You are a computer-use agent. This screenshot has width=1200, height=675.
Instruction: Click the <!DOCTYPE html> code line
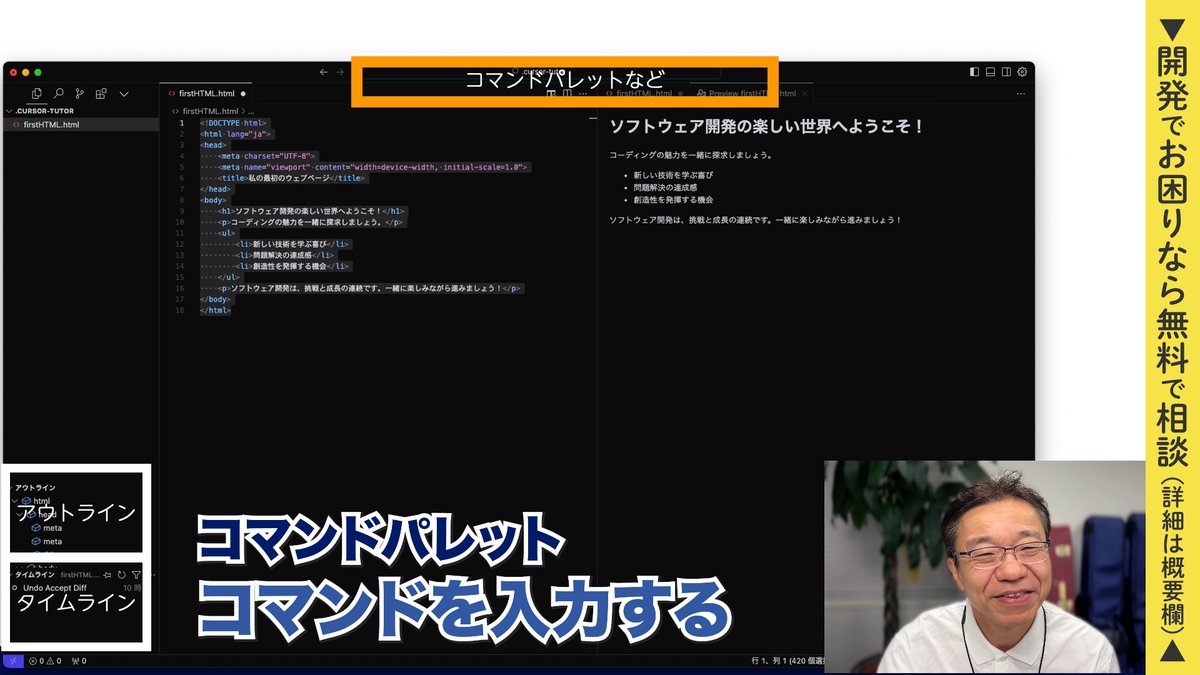(234, 123)
